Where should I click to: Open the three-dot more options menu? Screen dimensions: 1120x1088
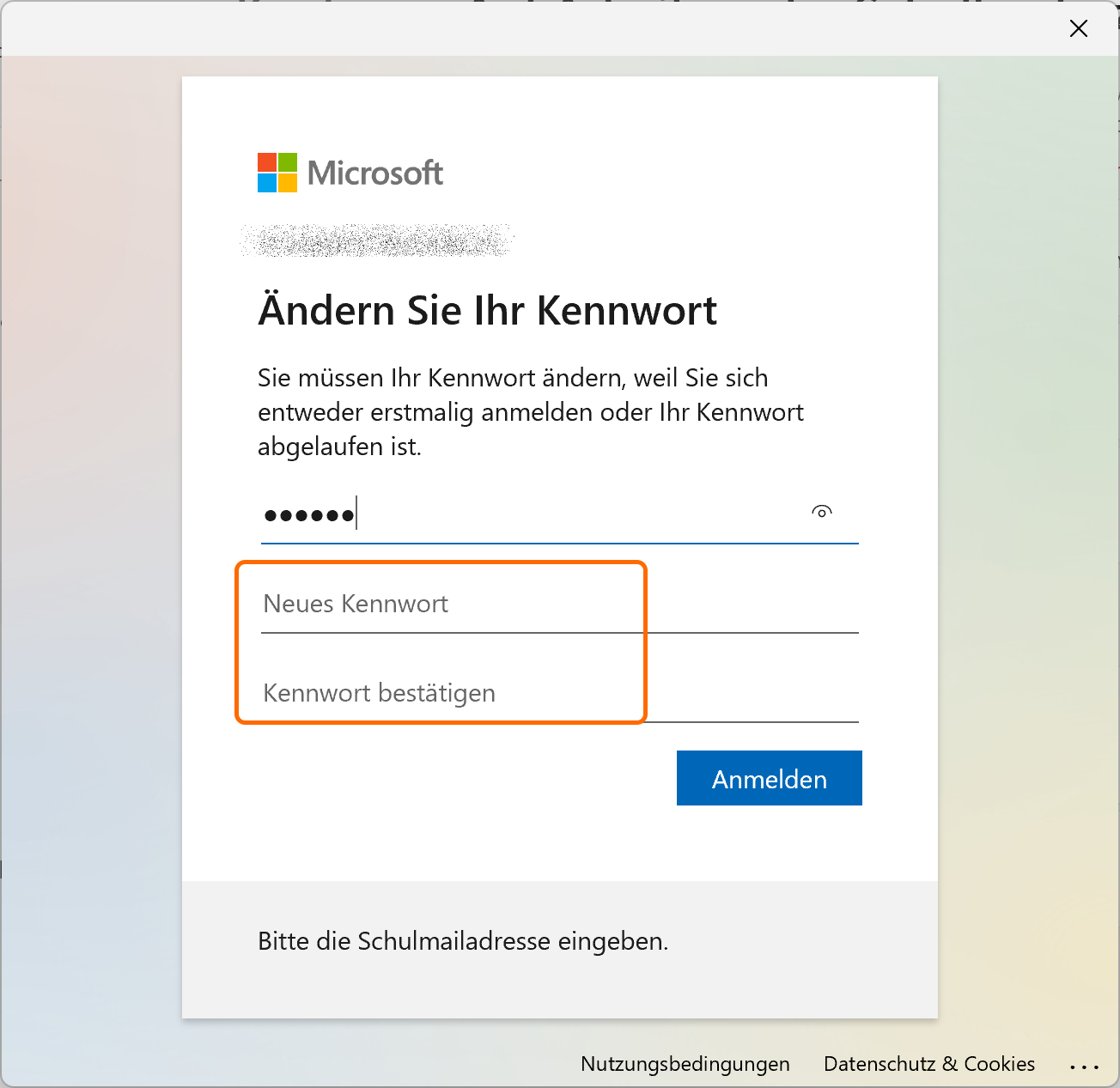tap(1084, 1066)
